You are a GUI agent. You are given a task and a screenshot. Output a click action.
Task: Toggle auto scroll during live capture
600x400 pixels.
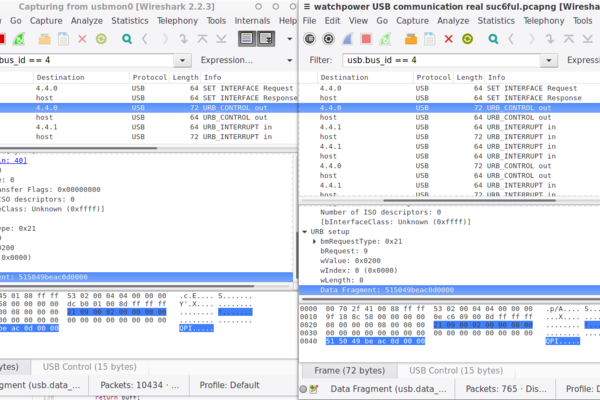(266, 38)
